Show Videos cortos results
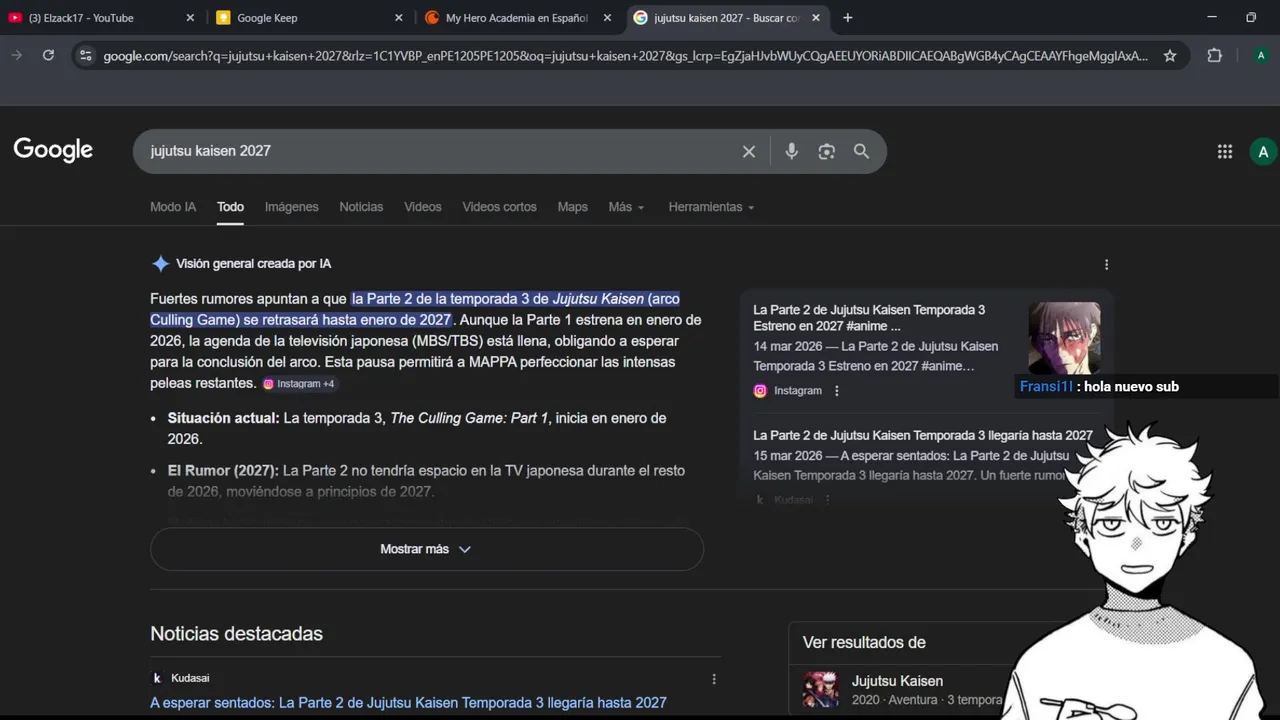Viewport: 1280px width, 720px height. point(499,207)
